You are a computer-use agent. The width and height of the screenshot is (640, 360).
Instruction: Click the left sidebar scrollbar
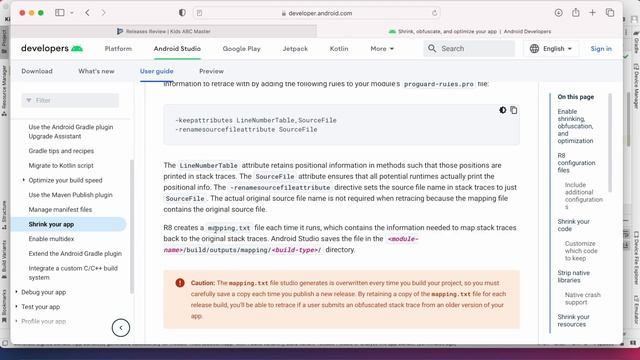tap(131, 227)
